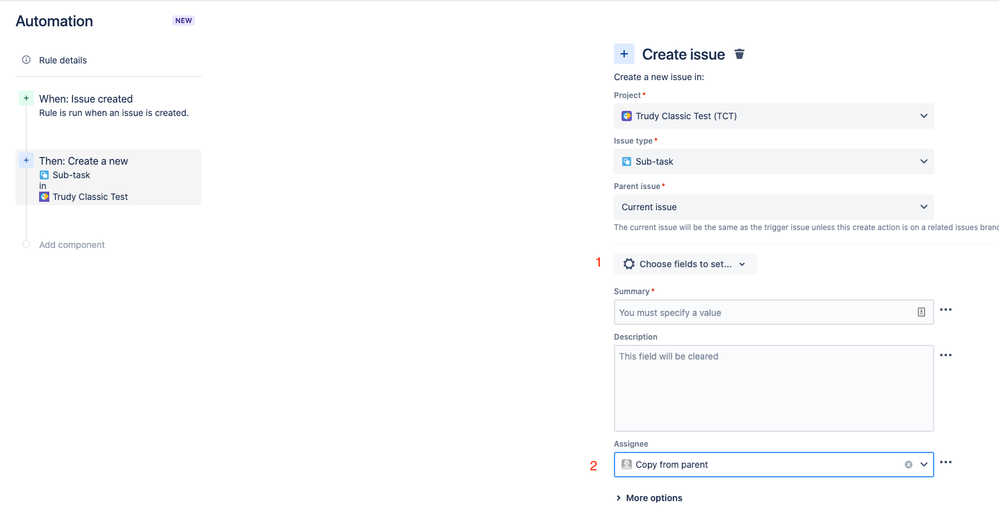Image resolution: width=999 pixels, height=521 pixels.
Task: Expand the More options section
Action: pos(649,498)
